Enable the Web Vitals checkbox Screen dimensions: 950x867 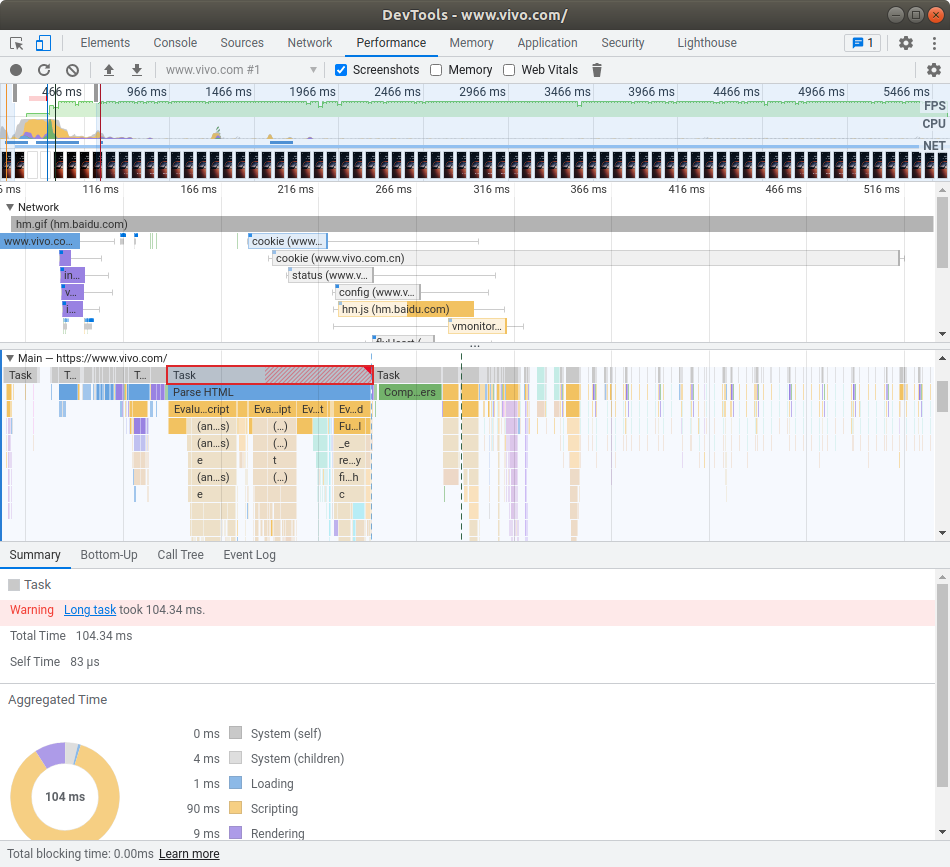(x=509, y=70)
